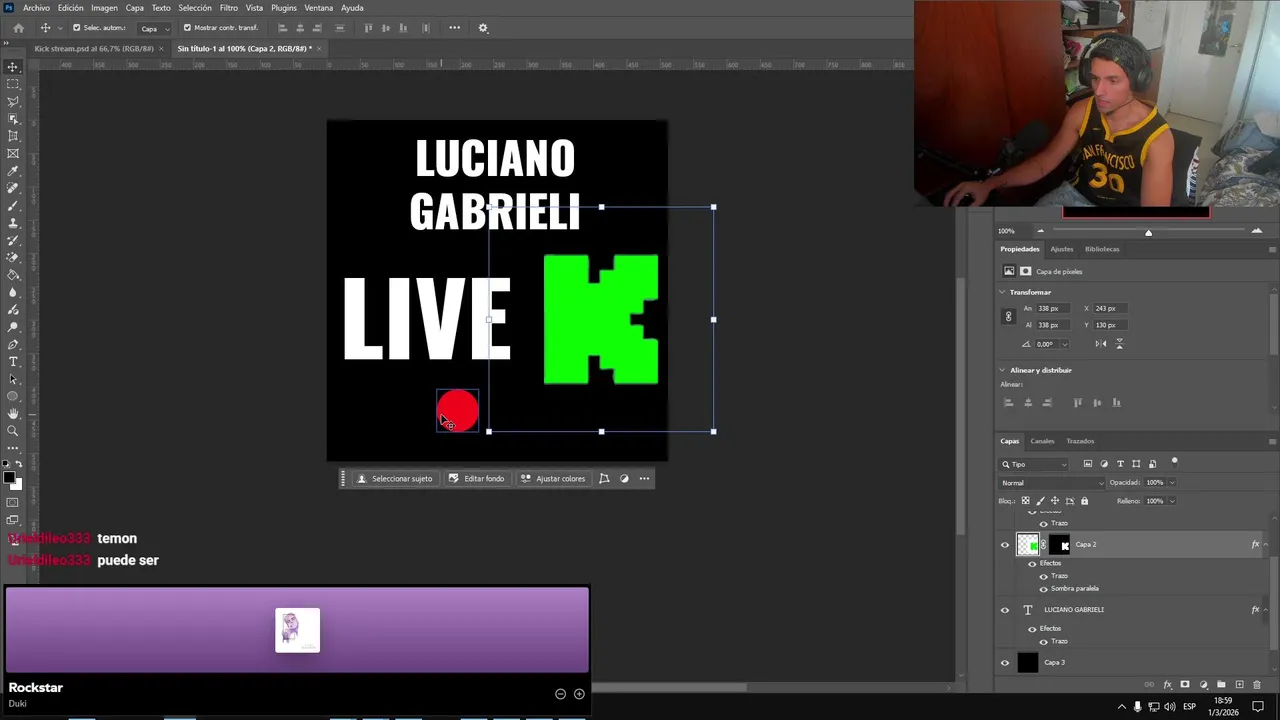This screenshot has height=720, width=1280.
Task: Click the delete layer trash icon
Action: click(x=1257, y=685)
